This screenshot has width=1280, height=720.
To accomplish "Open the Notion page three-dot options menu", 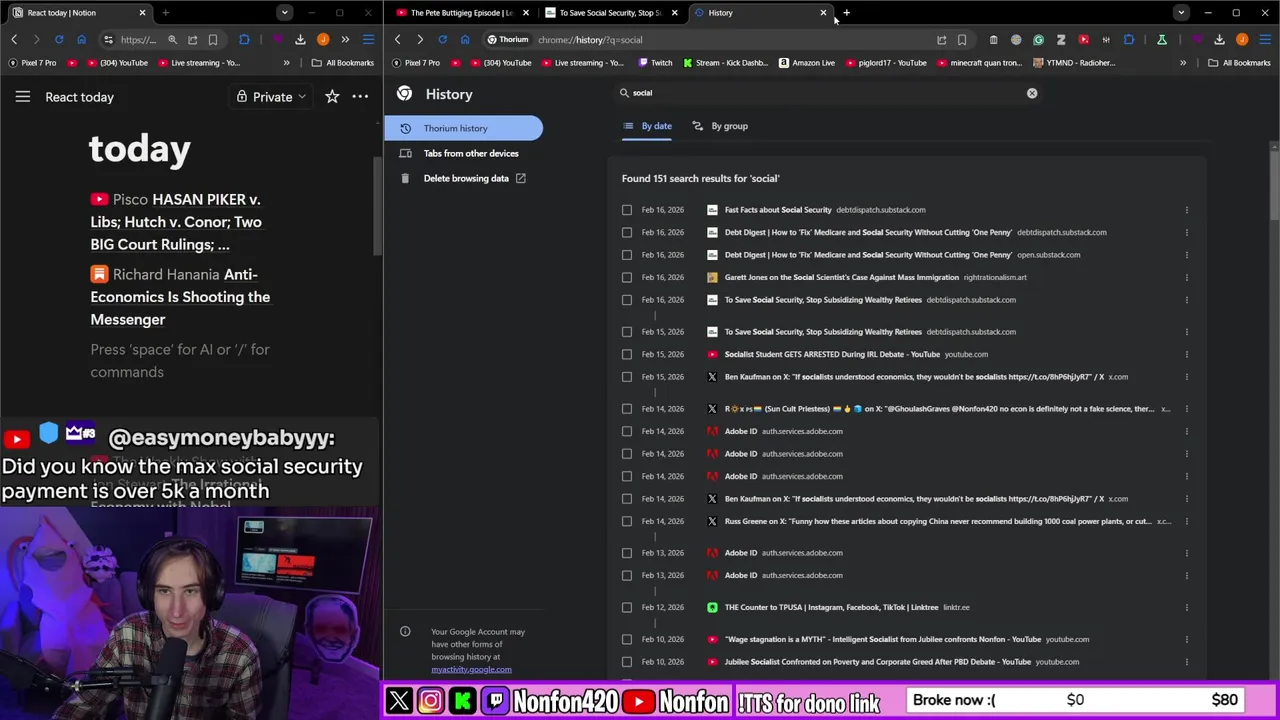I will click(360, 97).
